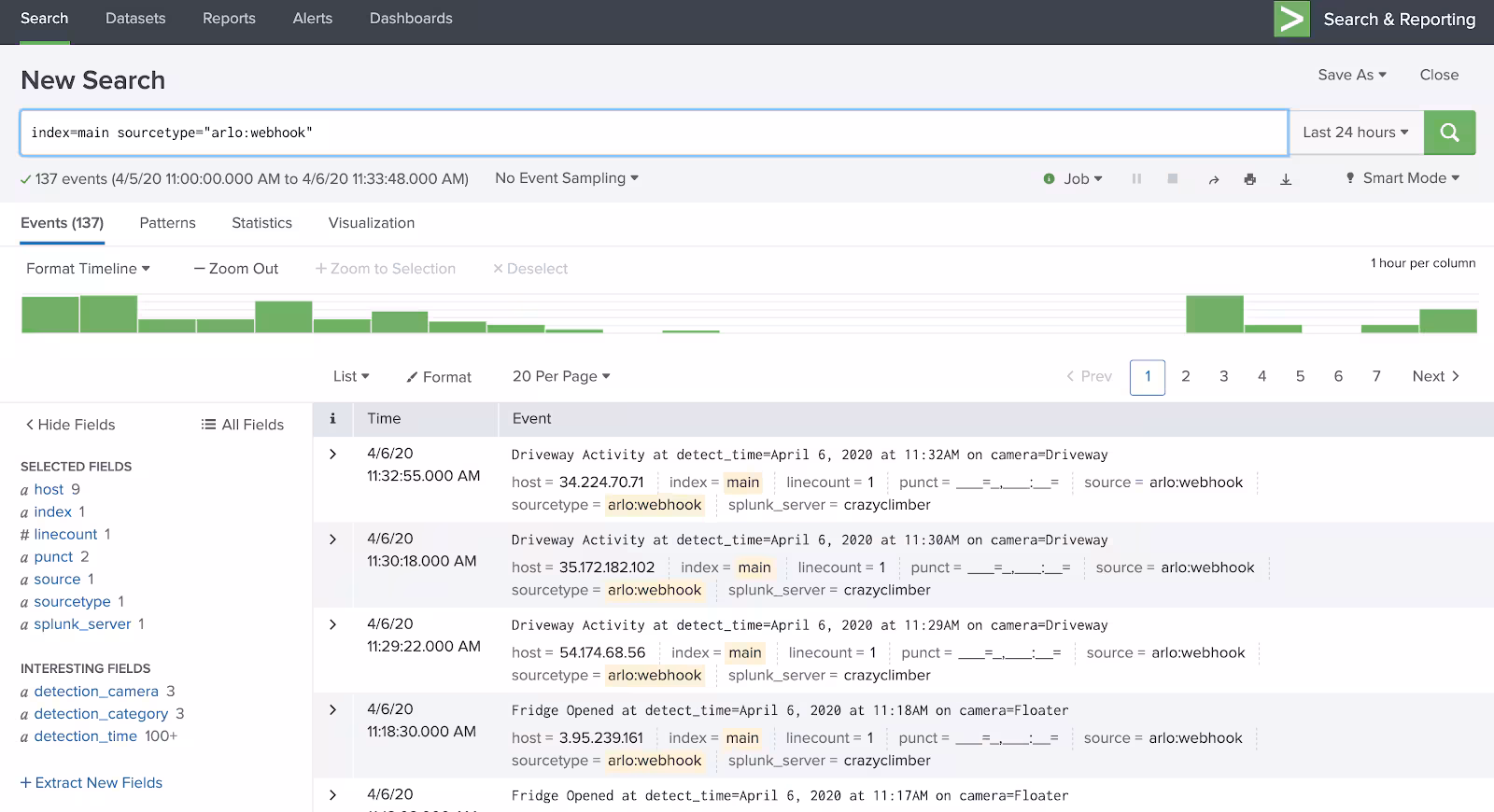Go to the Next results page
Image resolution: width=1494 pixels, height=812 pixels.
click(x=1435, y=376)
